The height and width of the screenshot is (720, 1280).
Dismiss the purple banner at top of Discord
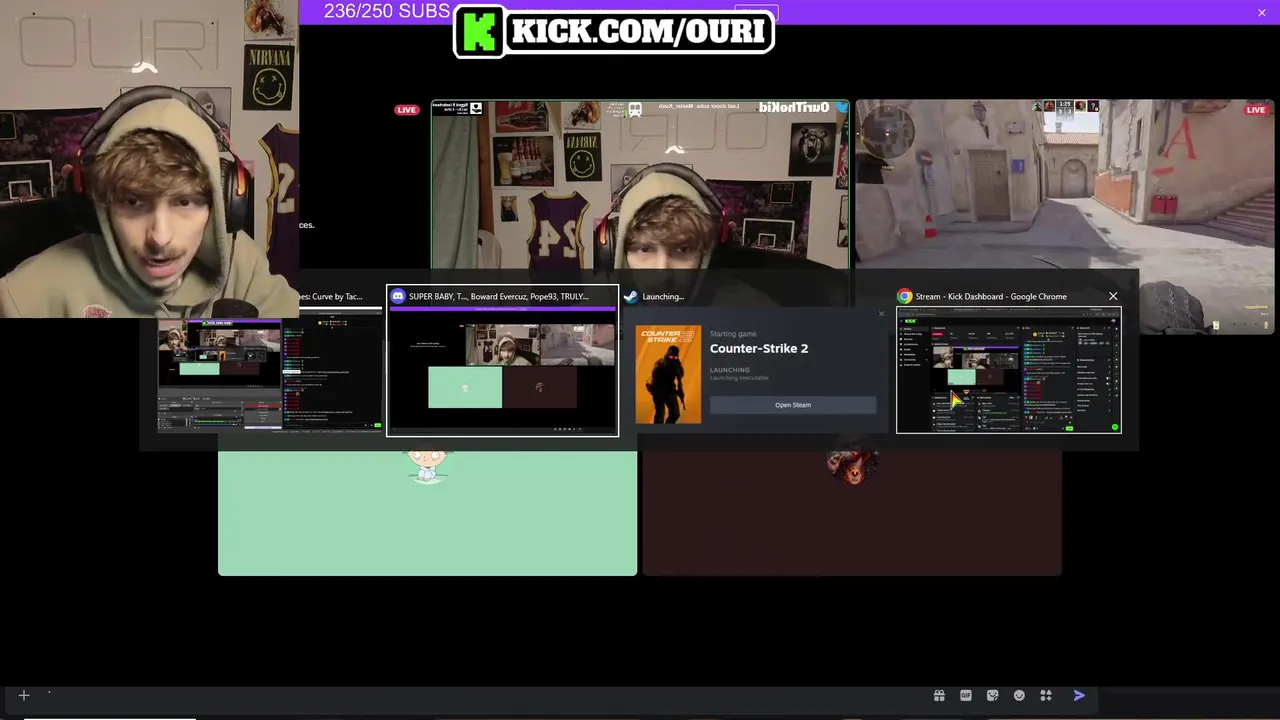pyautogui.click(x=1262, y=12)
